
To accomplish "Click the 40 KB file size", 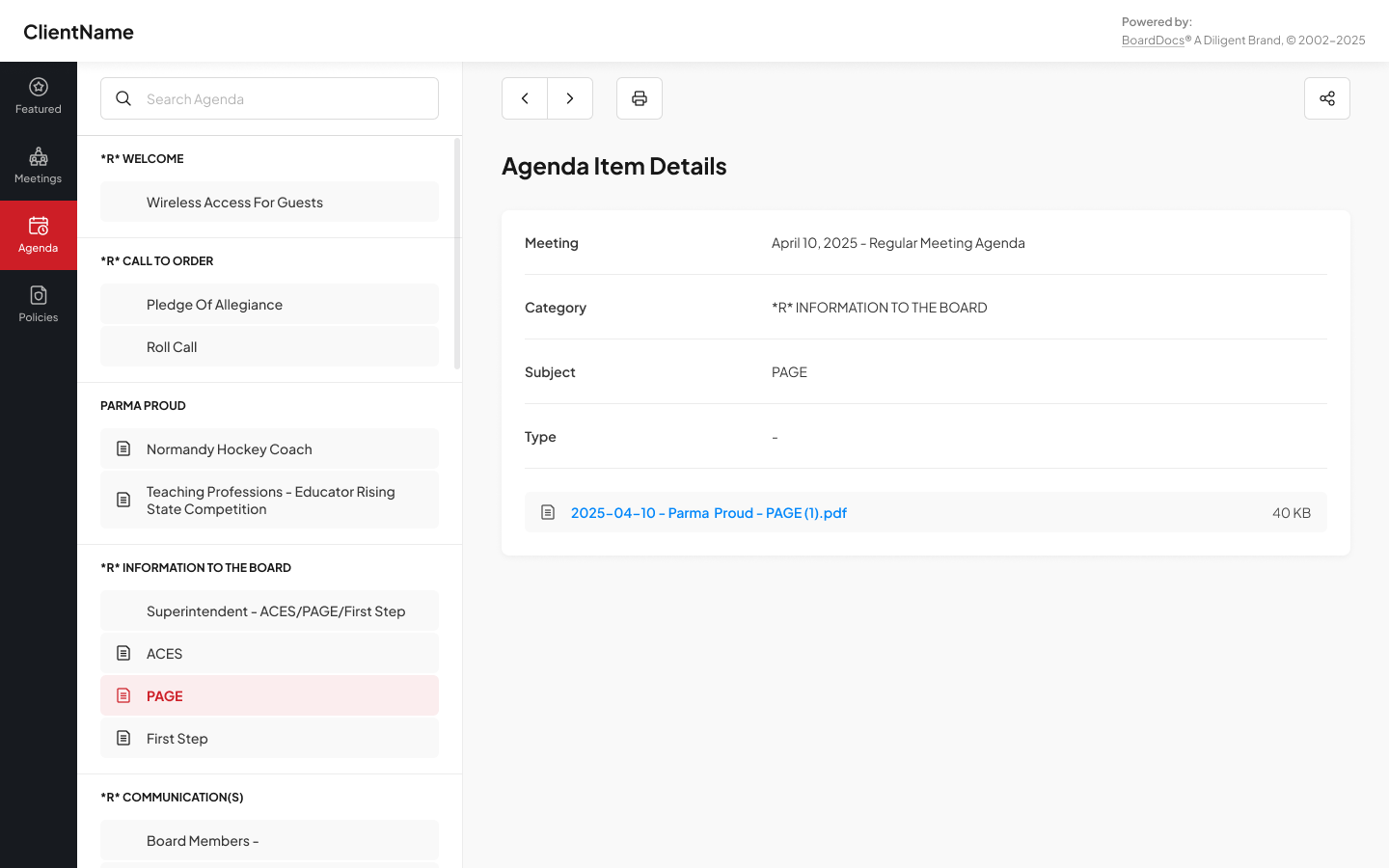I will pyautogui.click(x=1292, y=512).
